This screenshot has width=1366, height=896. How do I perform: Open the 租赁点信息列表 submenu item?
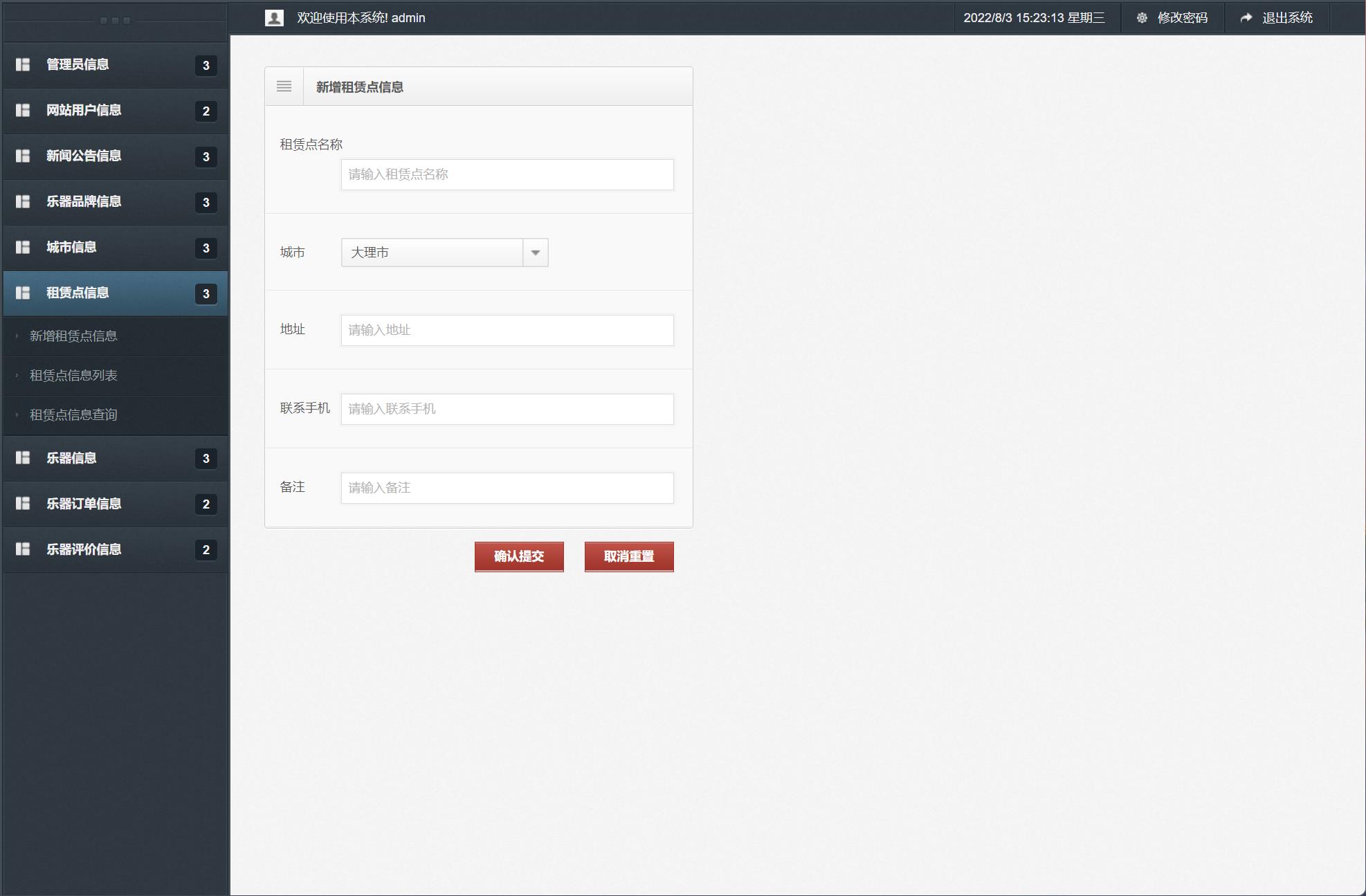pos(73,375)
